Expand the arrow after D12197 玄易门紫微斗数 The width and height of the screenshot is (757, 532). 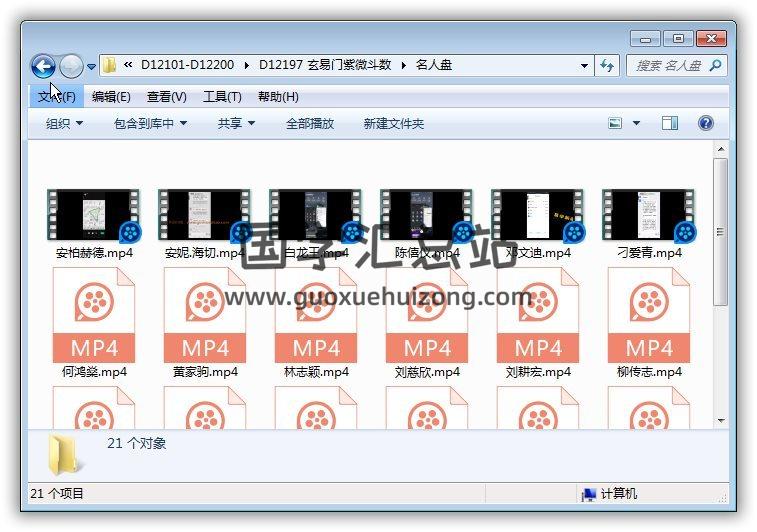pos(404,65)
